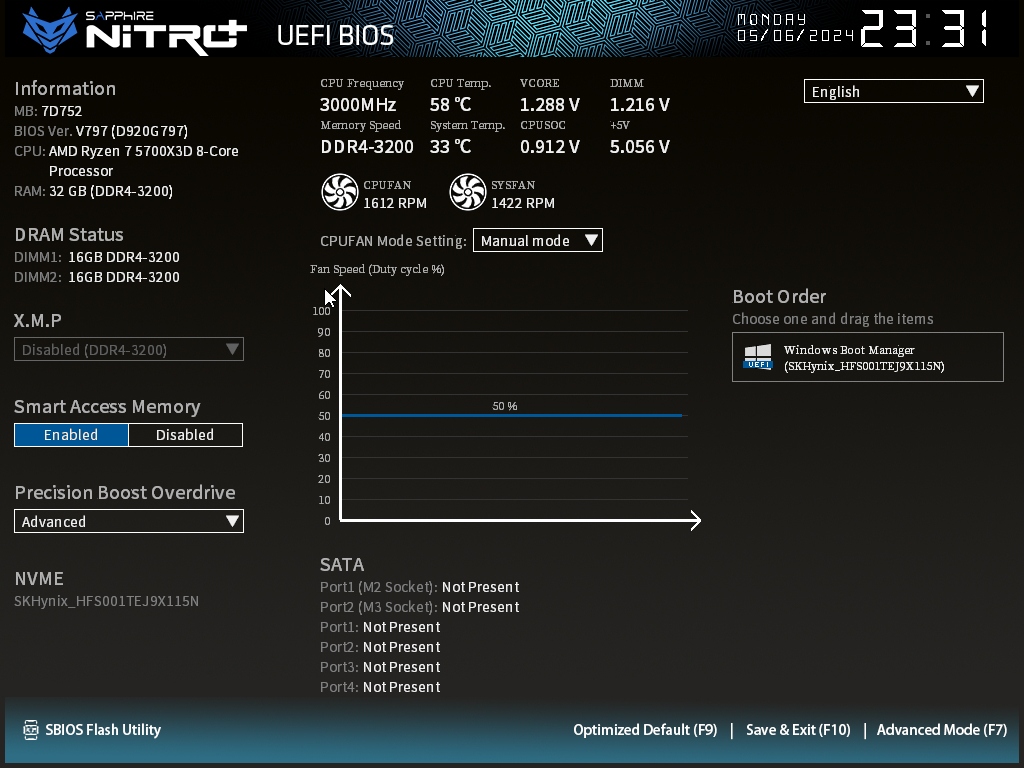The image size is (1024, 768).
Task: Click the DIMM1: 16GB DDR4-3200 row
Action: (97, 257)
